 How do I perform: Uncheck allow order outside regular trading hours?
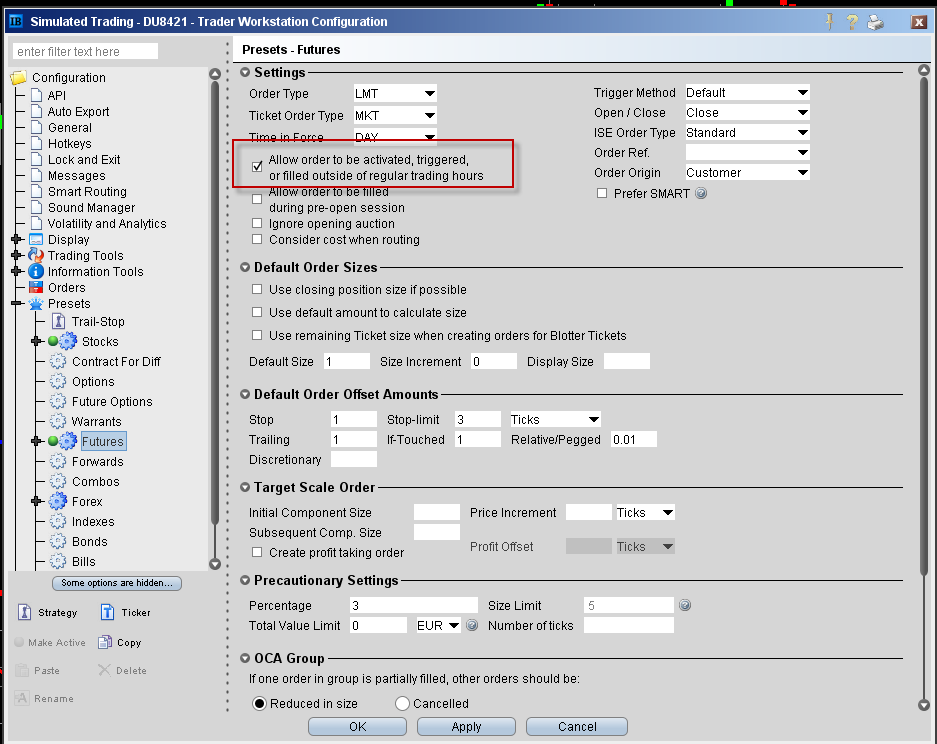point(257,167)
